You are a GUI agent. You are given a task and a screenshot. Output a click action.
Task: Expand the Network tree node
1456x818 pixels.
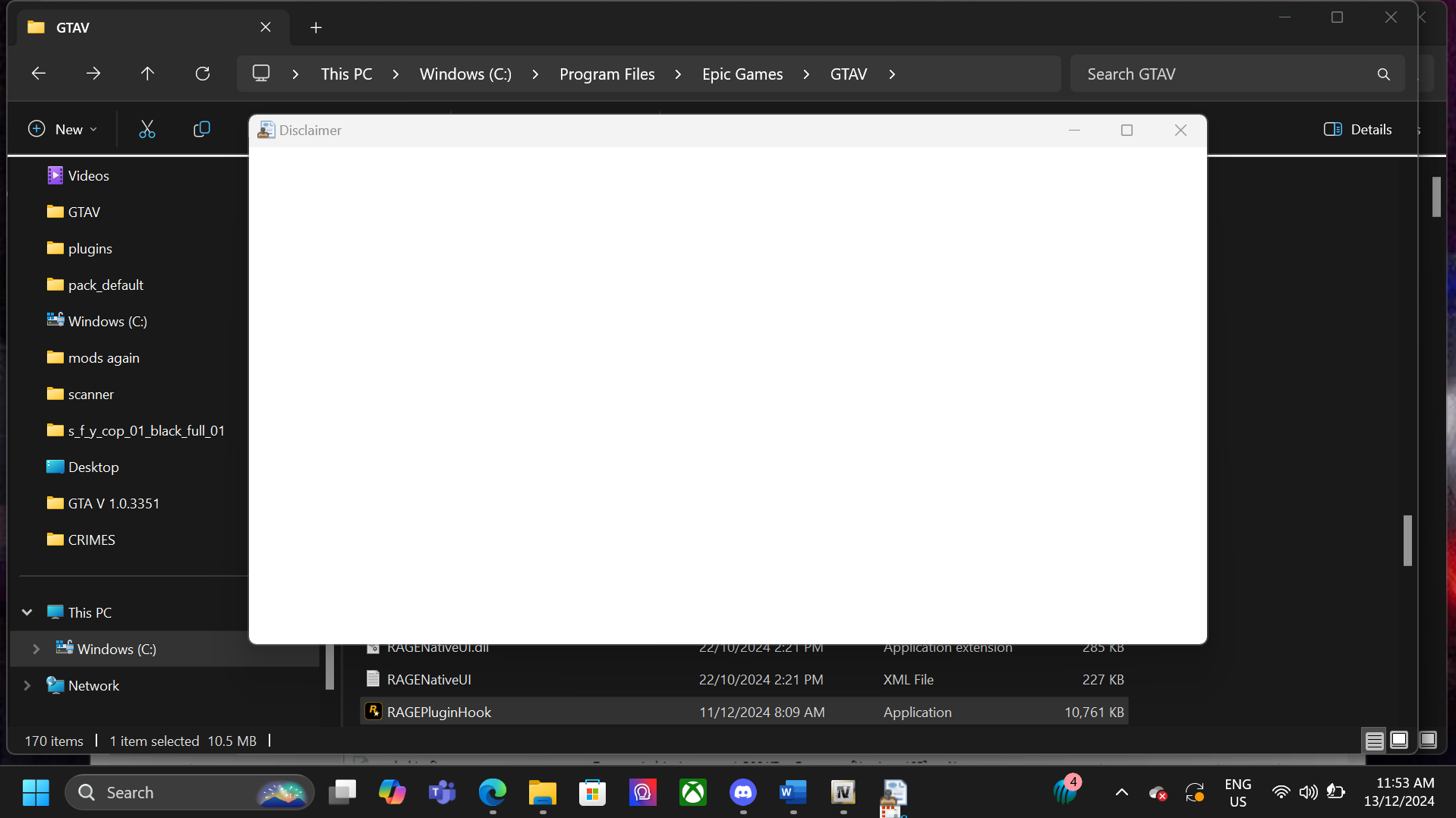click(27, 685)
